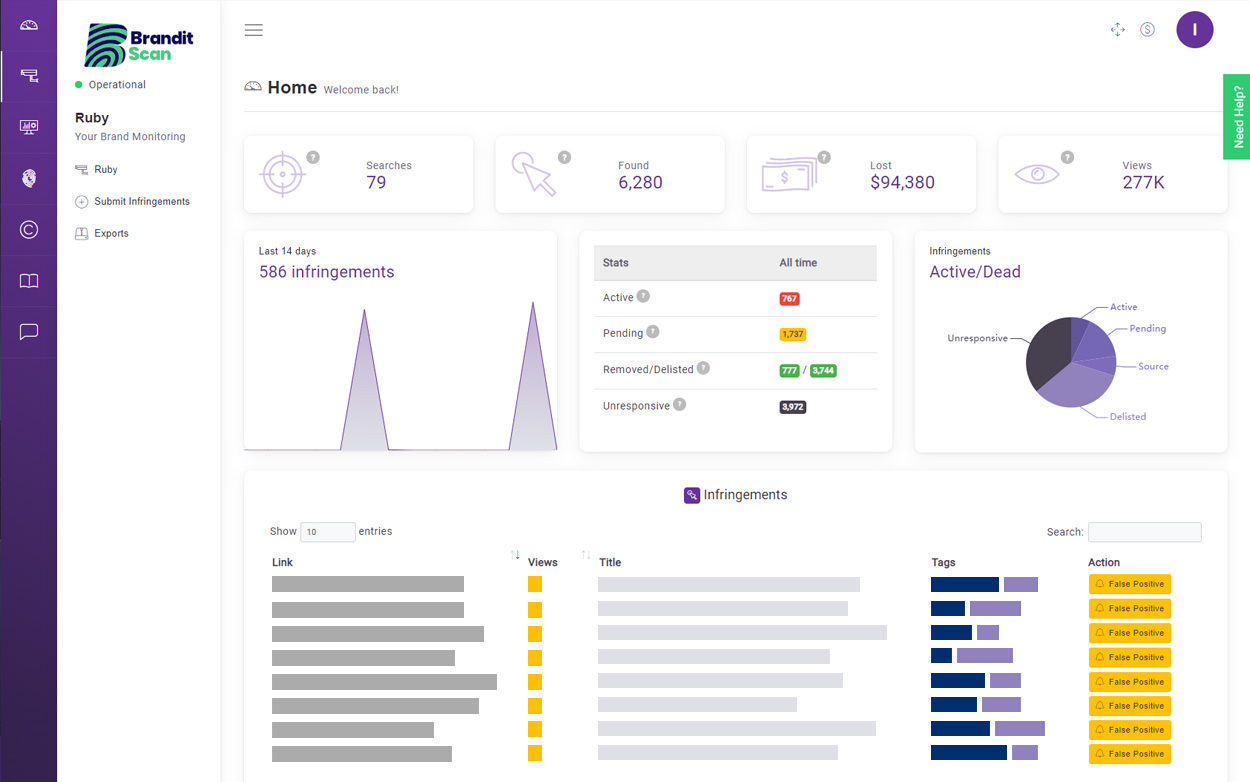Click the Lost money bills icon

[789, 173]
